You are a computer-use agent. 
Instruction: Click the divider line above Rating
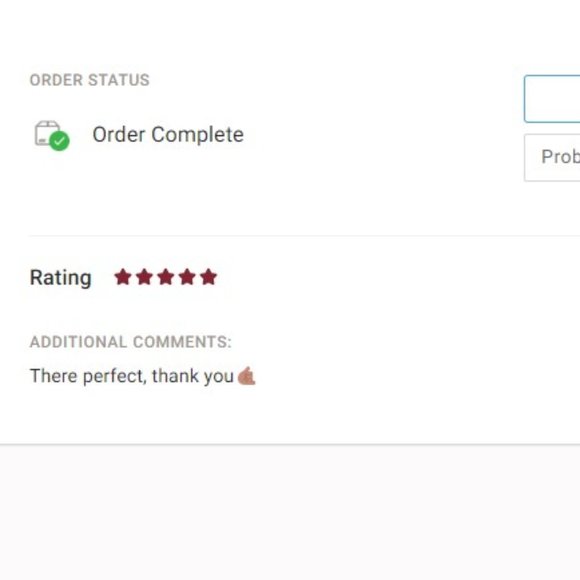pos(304,235)
